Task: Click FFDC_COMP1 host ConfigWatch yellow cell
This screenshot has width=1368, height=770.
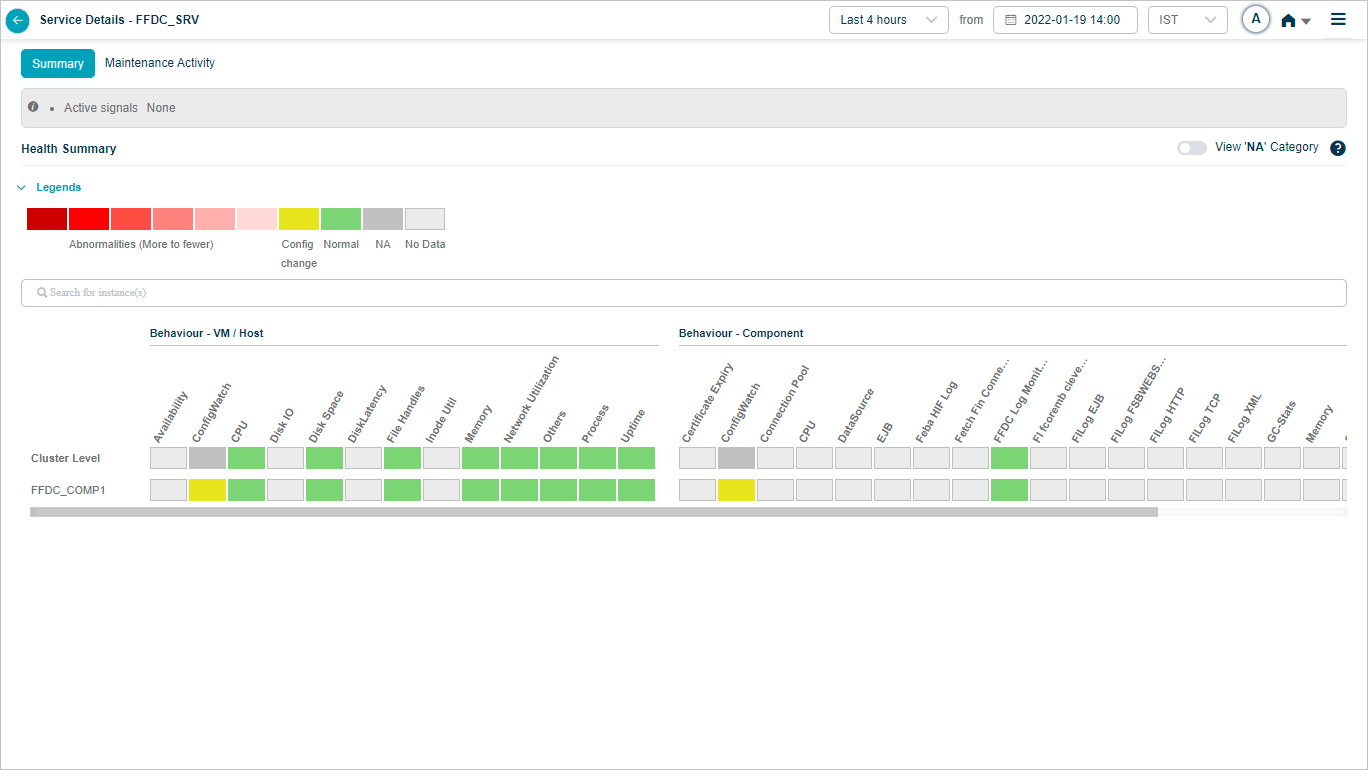Action: coord(207,490)
